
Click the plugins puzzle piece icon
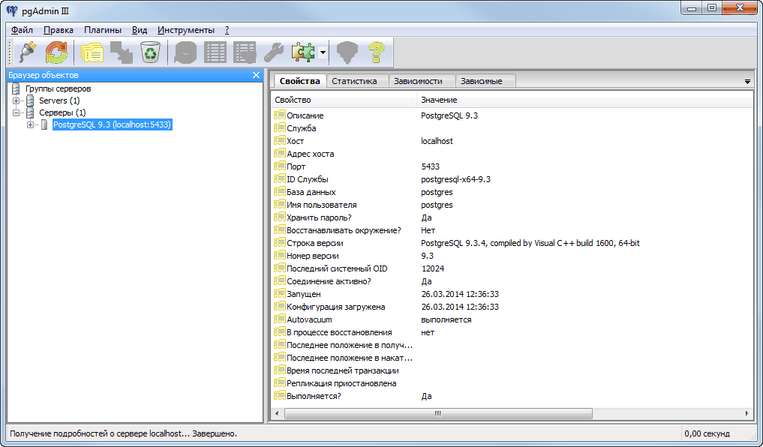point(302,52)
